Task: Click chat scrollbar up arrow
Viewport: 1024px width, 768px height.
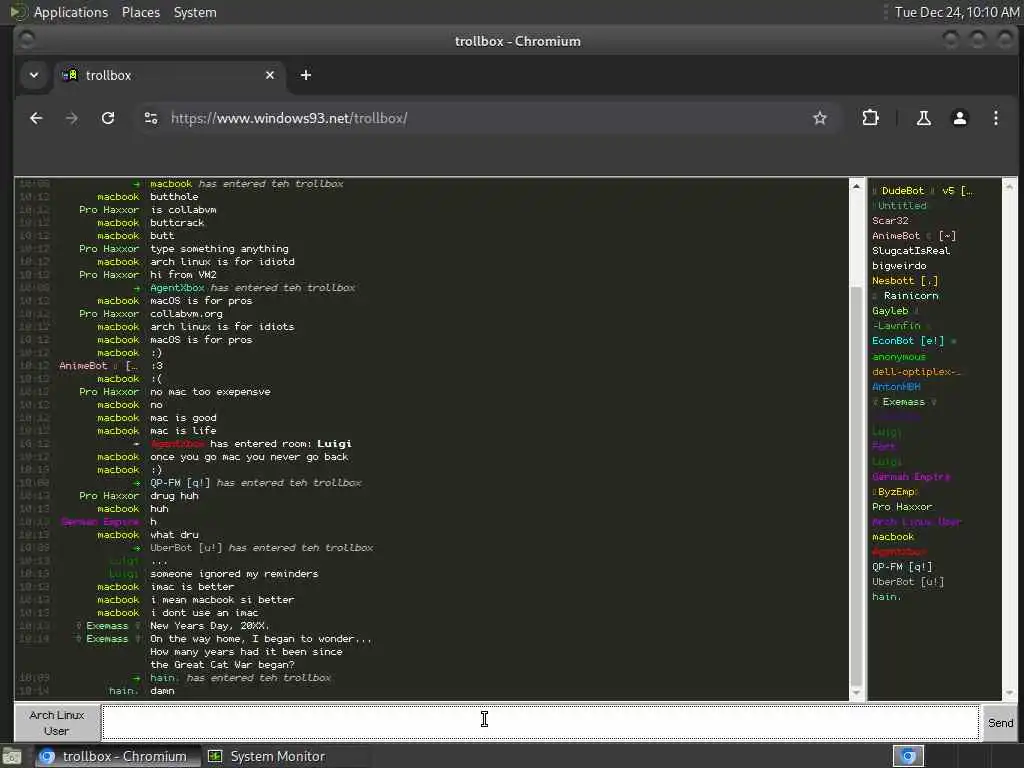Action: coord(856,186)
